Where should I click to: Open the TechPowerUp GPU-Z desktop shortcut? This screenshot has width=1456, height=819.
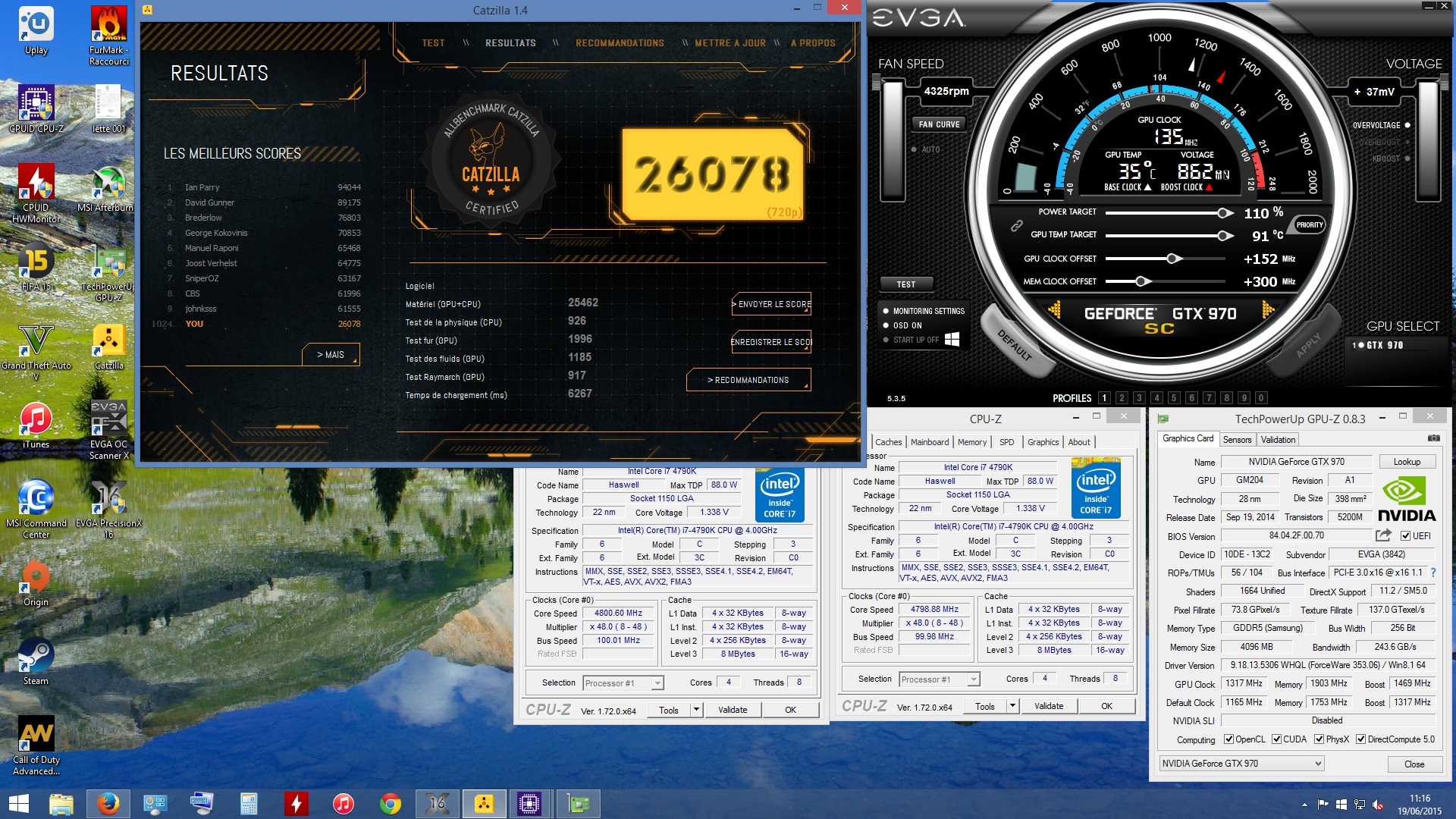click(x=108, y=275)
